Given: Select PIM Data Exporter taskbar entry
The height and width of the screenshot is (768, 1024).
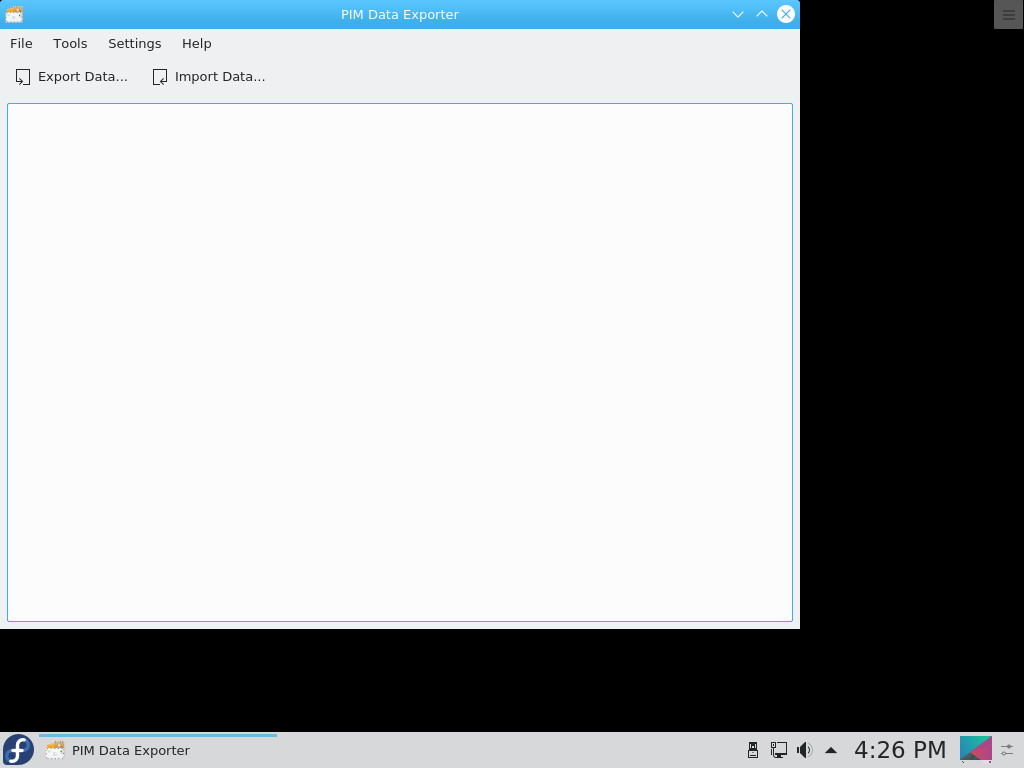Looking at the screenshot, I should [158, 750].
